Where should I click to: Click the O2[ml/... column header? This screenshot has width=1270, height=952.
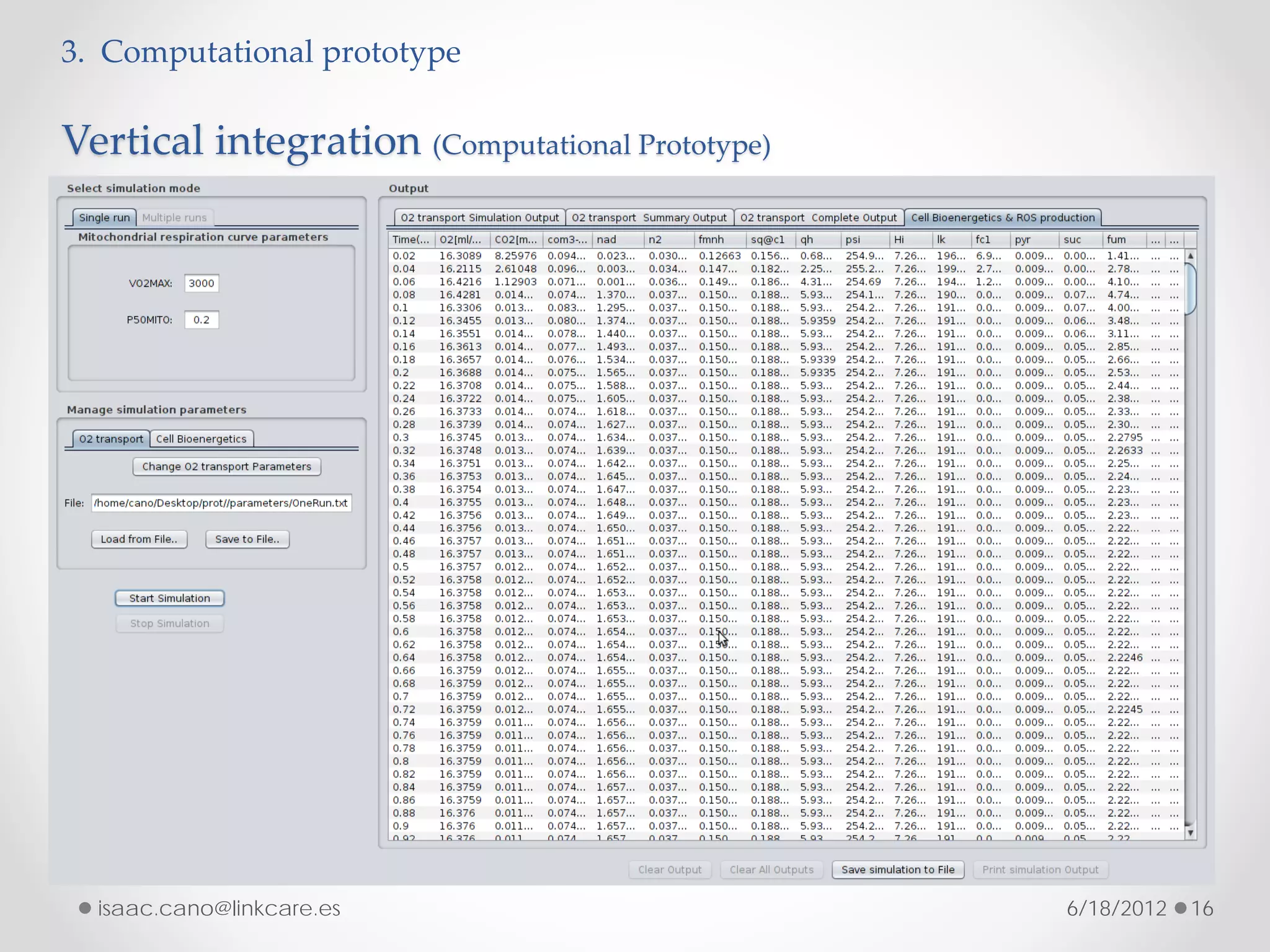(463, 240)
